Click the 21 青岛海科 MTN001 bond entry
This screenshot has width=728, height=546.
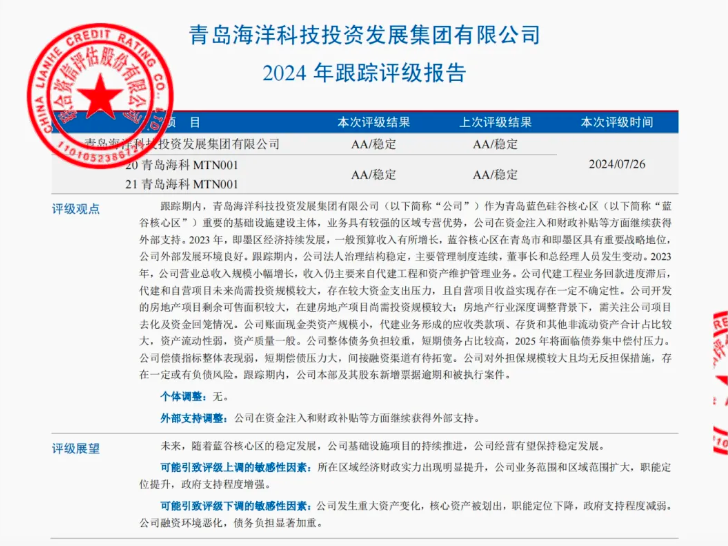[x=182, y=184]
